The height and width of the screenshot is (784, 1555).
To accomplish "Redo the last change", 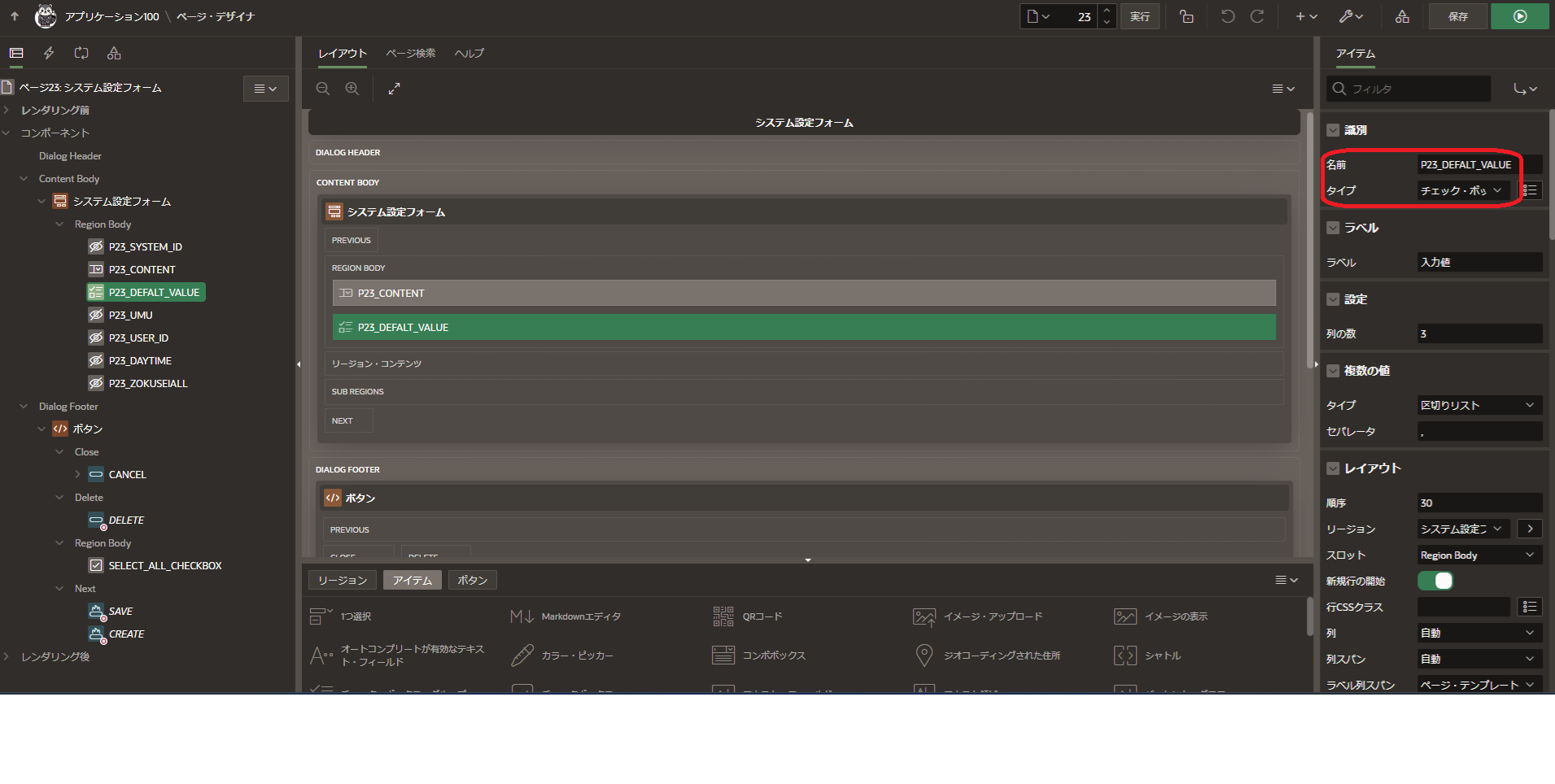I will pos(1257,16).
